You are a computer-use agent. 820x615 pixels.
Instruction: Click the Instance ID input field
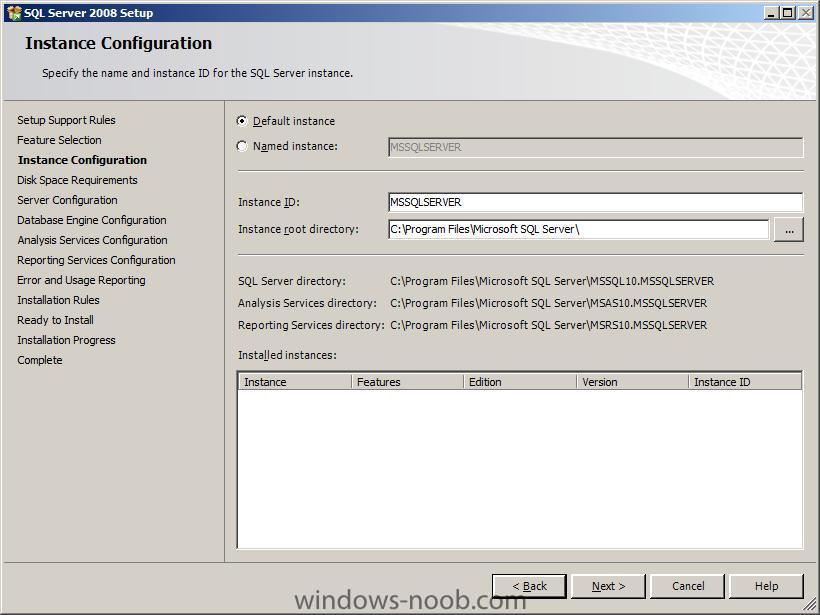(x=595, y=202)
